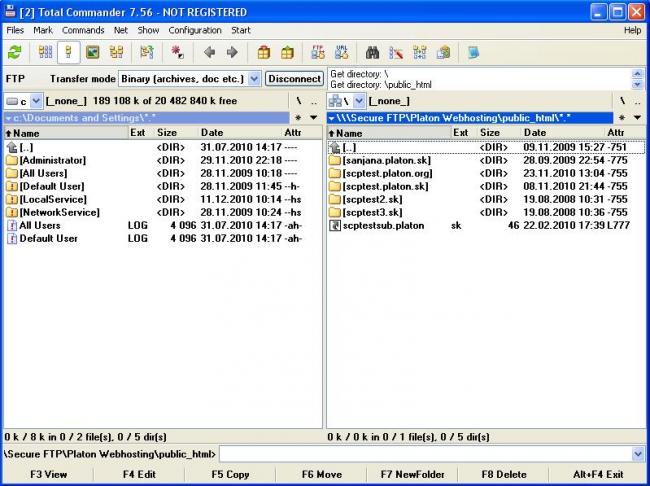Screen dimensions: 650x486
Task: Click the left panel parent directory dots button
Action: [x=314, y=101]
